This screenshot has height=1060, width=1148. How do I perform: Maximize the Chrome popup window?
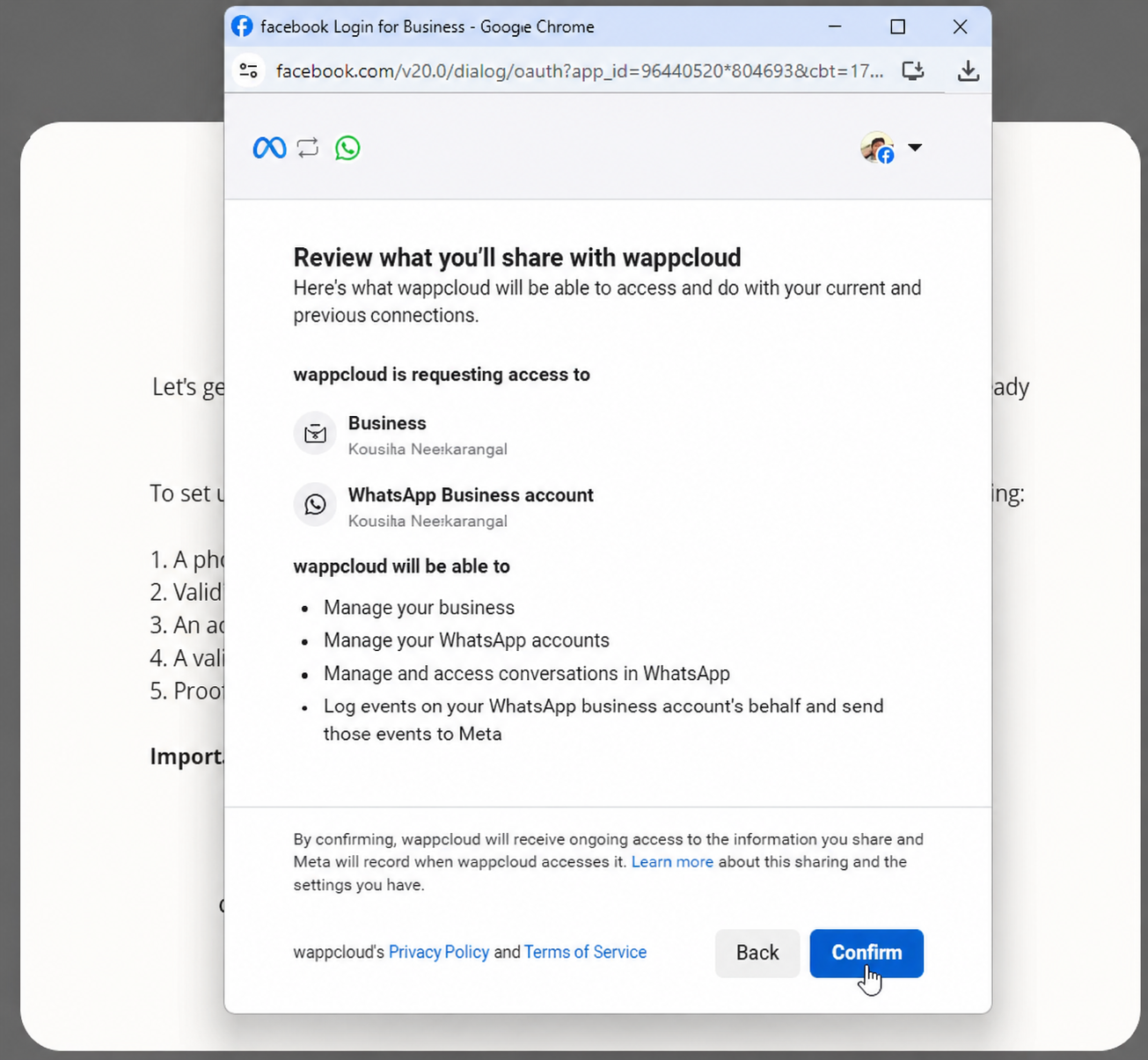coord(897,26)
